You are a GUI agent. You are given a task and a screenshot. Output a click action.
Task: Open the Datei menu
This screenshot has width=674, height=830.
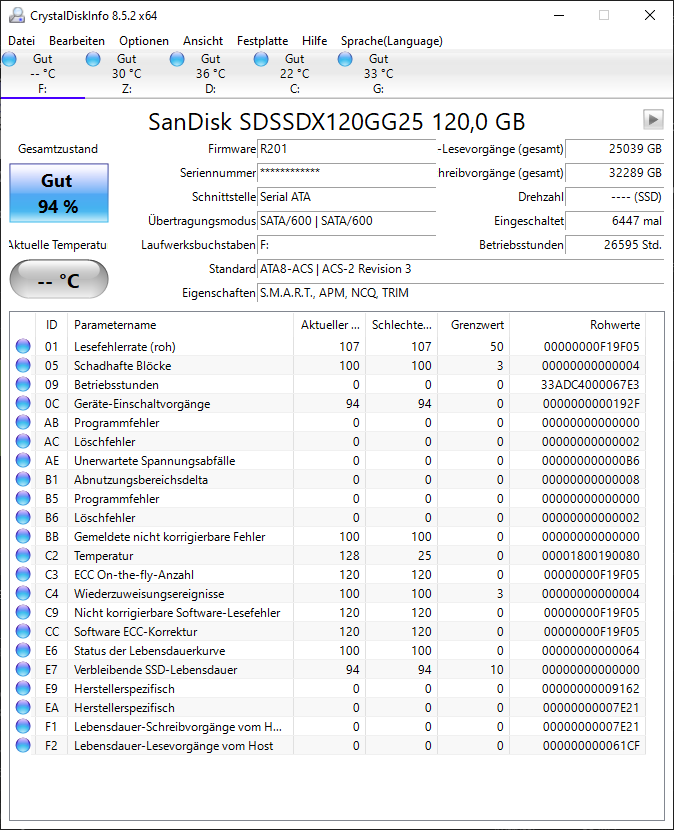click(21, 41)
